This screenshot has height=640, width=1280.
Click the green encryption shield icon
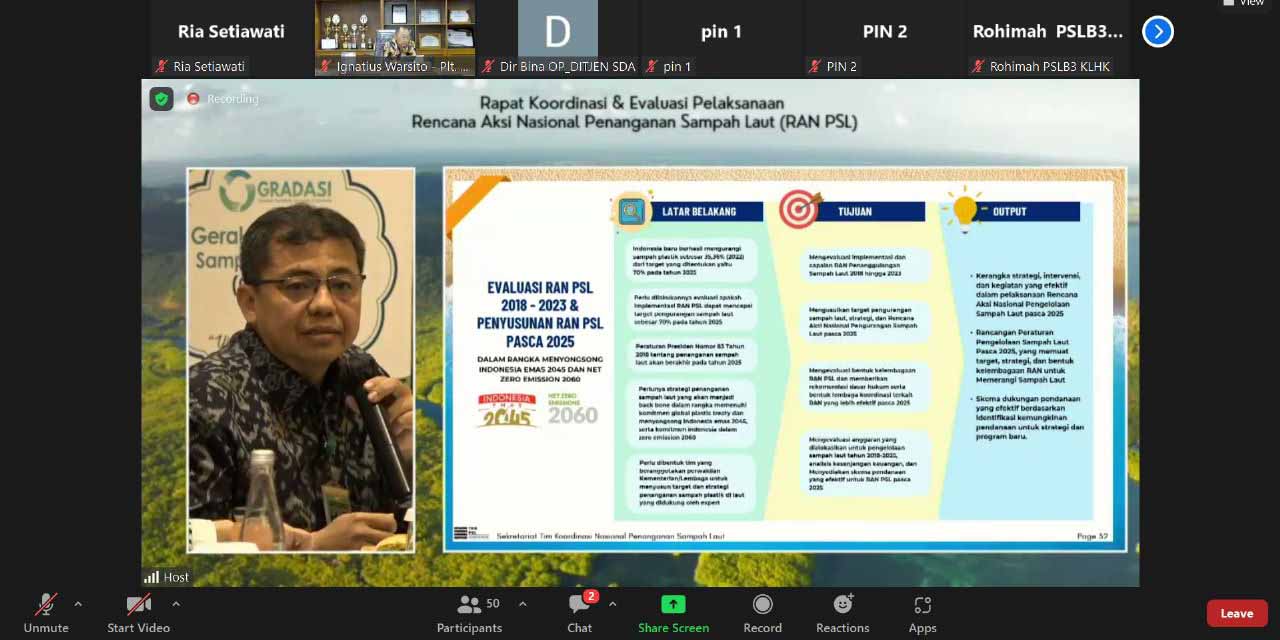pyautogui.click(x=161, y=99)
